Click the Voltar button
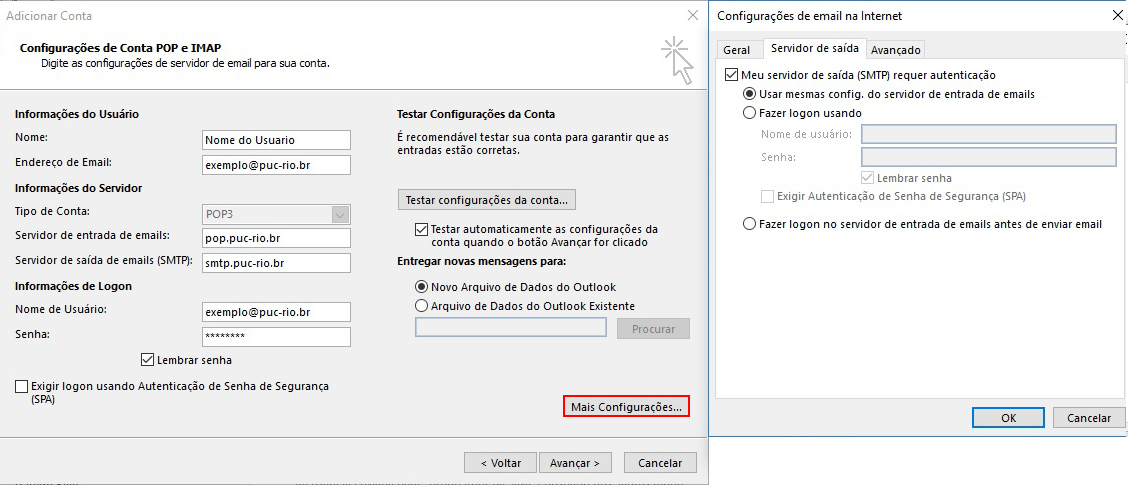Viewport: 1128px width, 485px height. [x=501, y=463]
